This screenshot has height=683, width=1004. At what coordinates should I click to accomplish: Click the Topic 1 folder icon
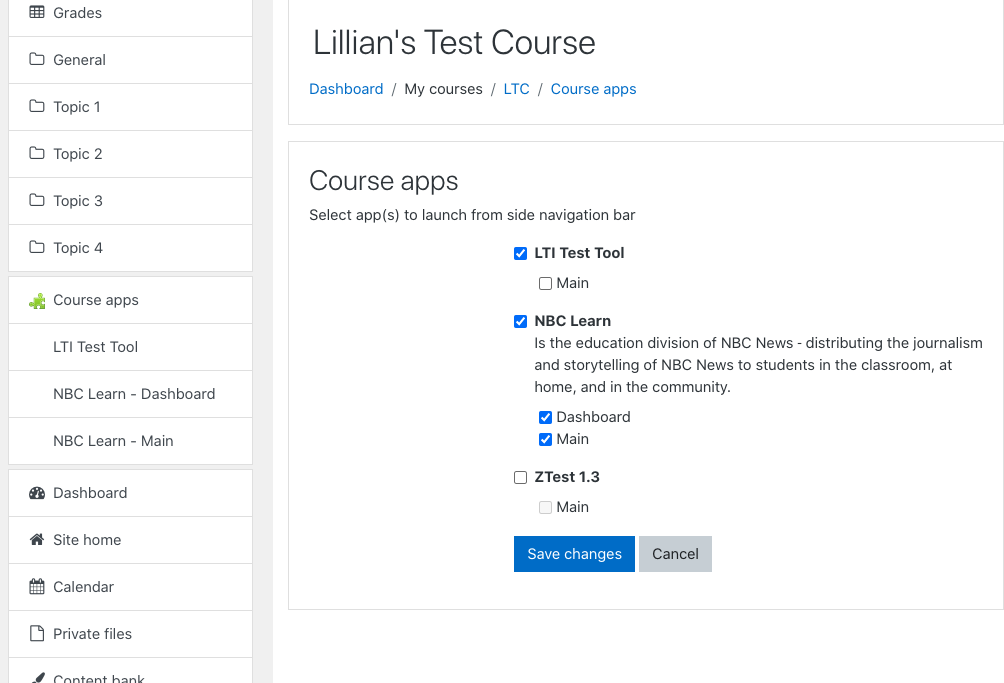click(x=37, y=106)
